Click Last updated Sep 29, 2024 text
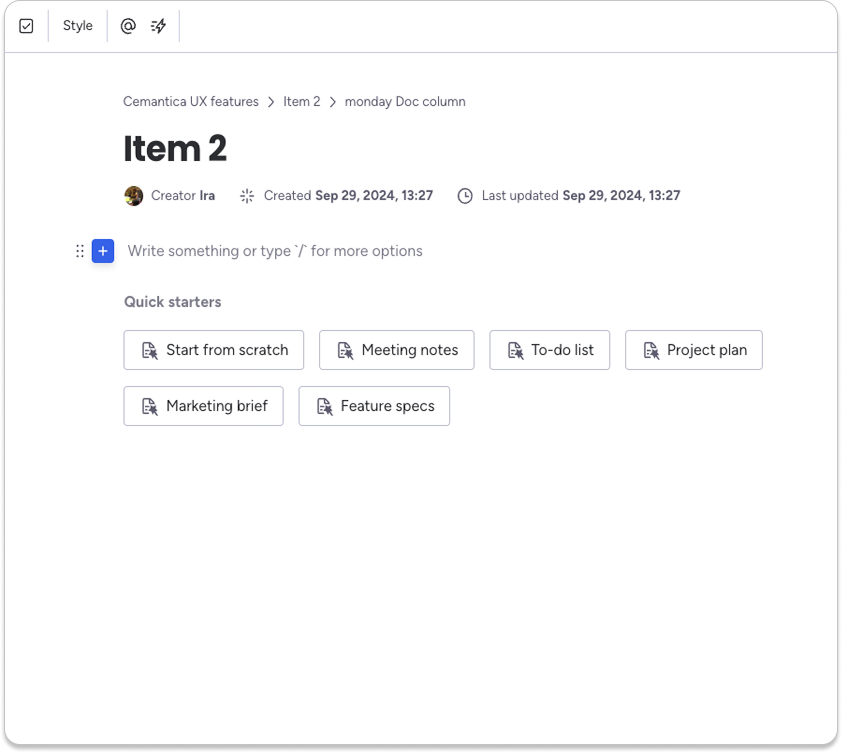842x753 pixels. (x=581, y=196)
